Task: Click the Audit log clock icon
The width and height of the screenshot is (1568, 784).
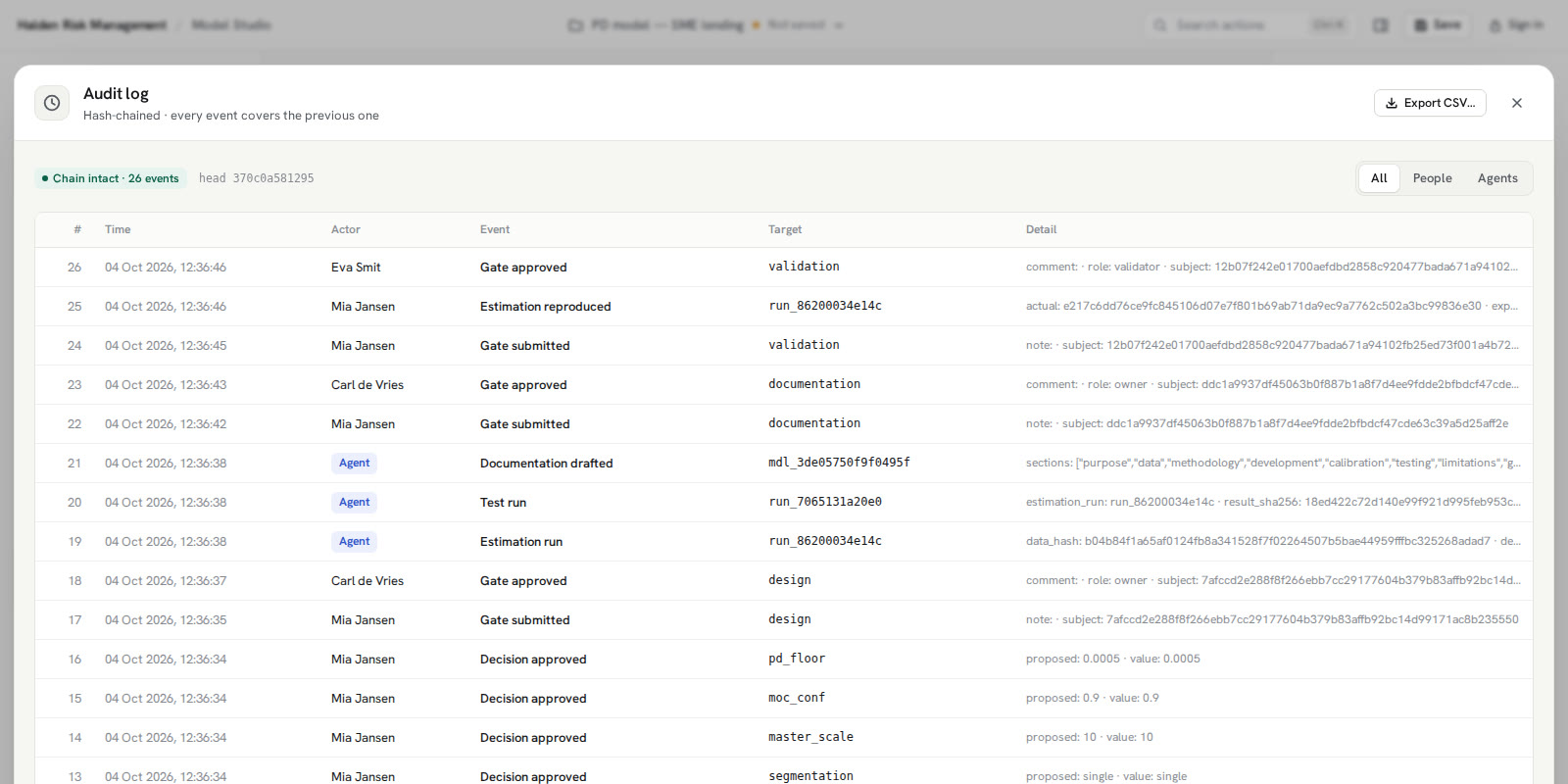Action: tap(52, 103)
